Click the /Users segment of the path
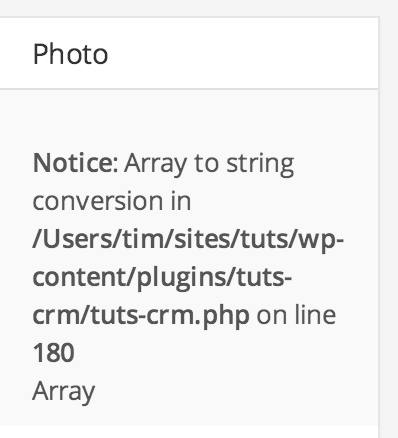Viewport: 398px width, 438px height. pyautogui.click(x=74, y=240)
